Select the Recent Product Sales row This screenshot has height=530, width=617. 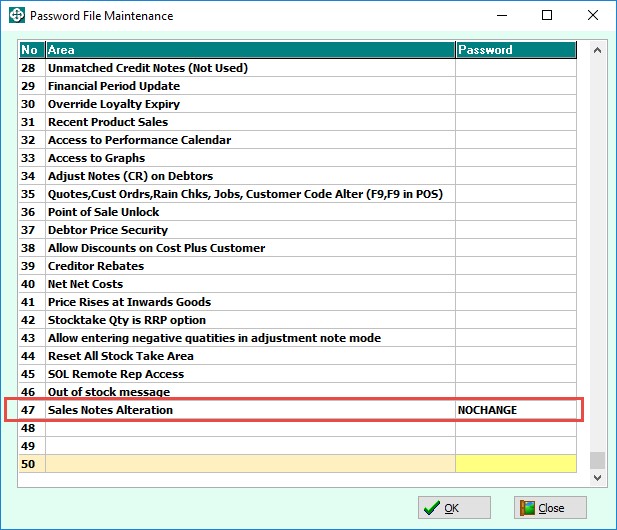[x=297, y=122]
